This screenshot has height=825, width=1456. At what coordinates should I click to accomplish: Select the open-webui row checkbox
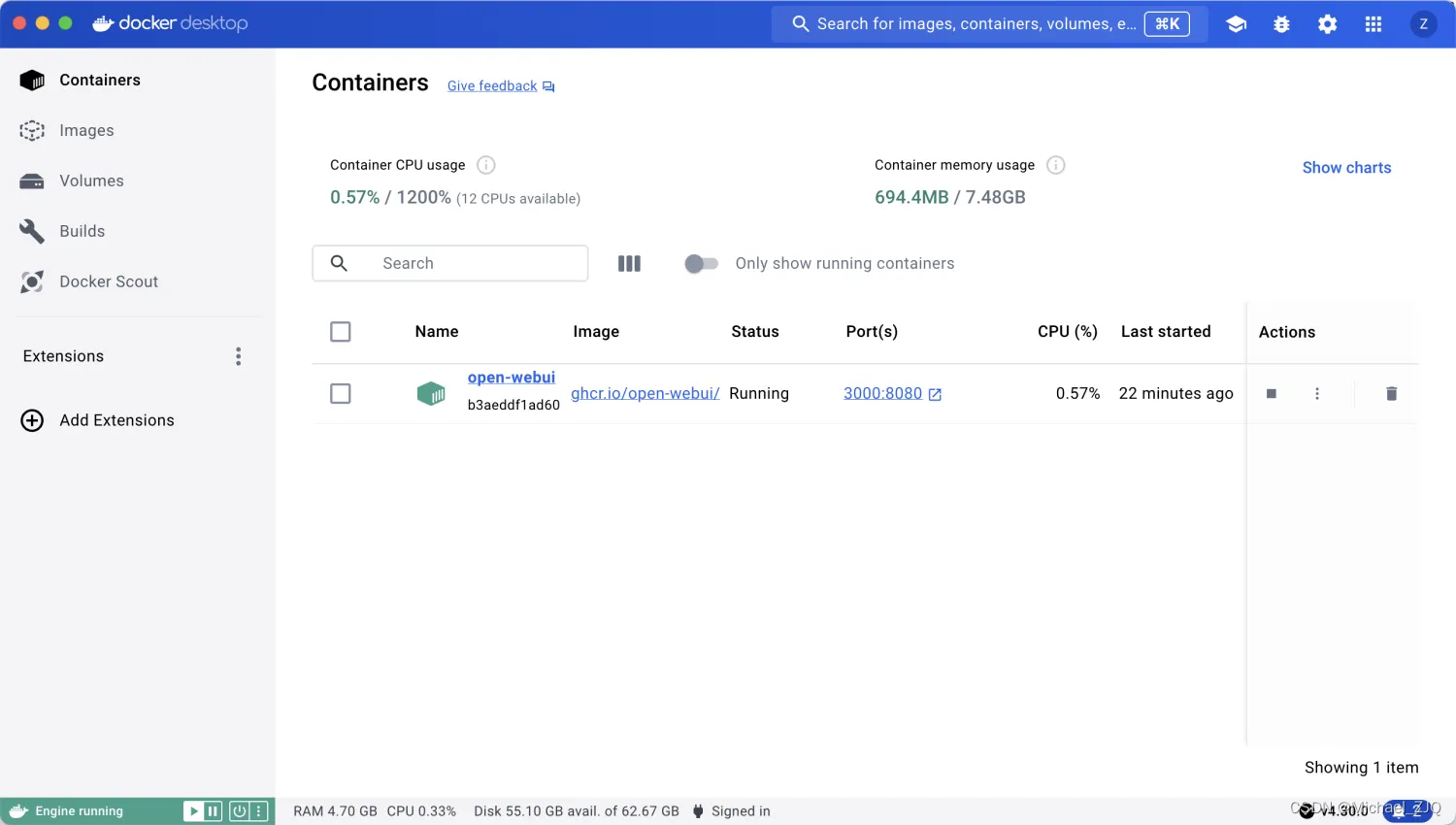[x=341, y=393]
